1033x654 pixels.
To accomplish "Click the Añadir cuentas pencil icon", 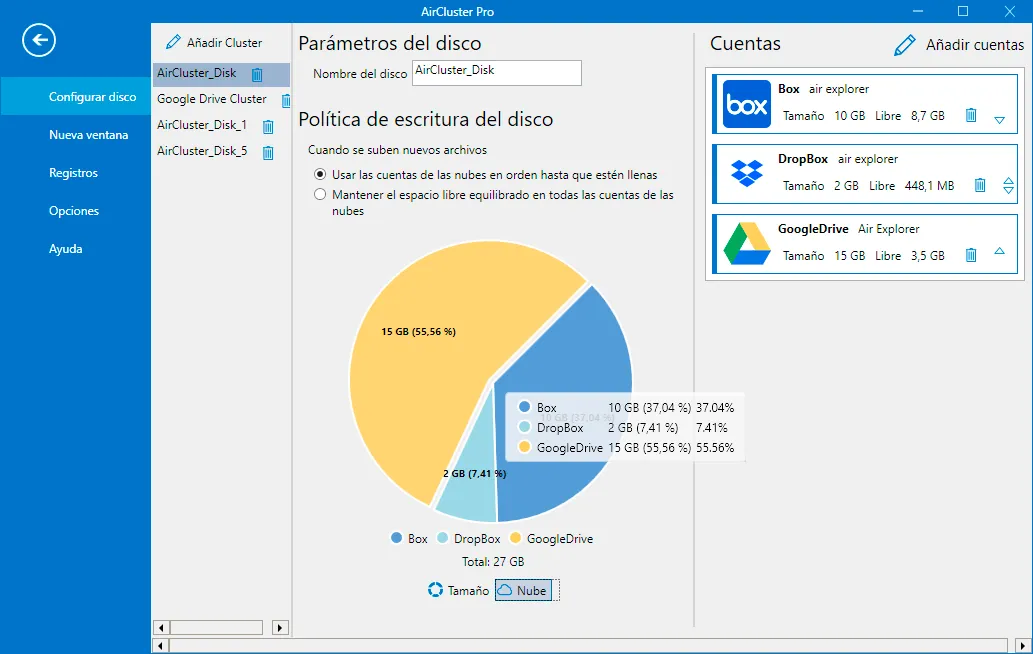I will (x=905, y=45).
